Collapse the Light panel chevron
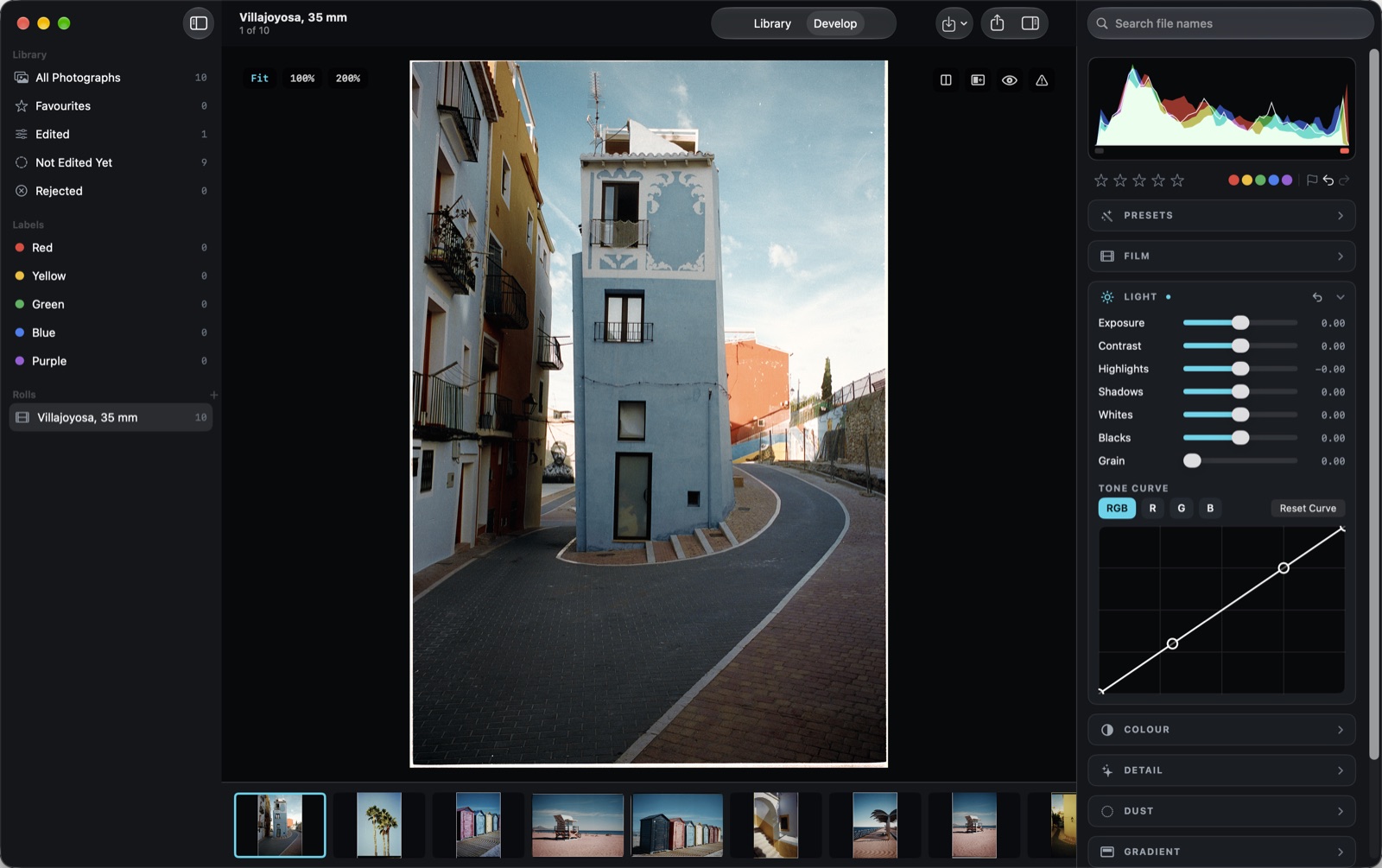Screen dimensions: 1382x868 point(1341,297)
